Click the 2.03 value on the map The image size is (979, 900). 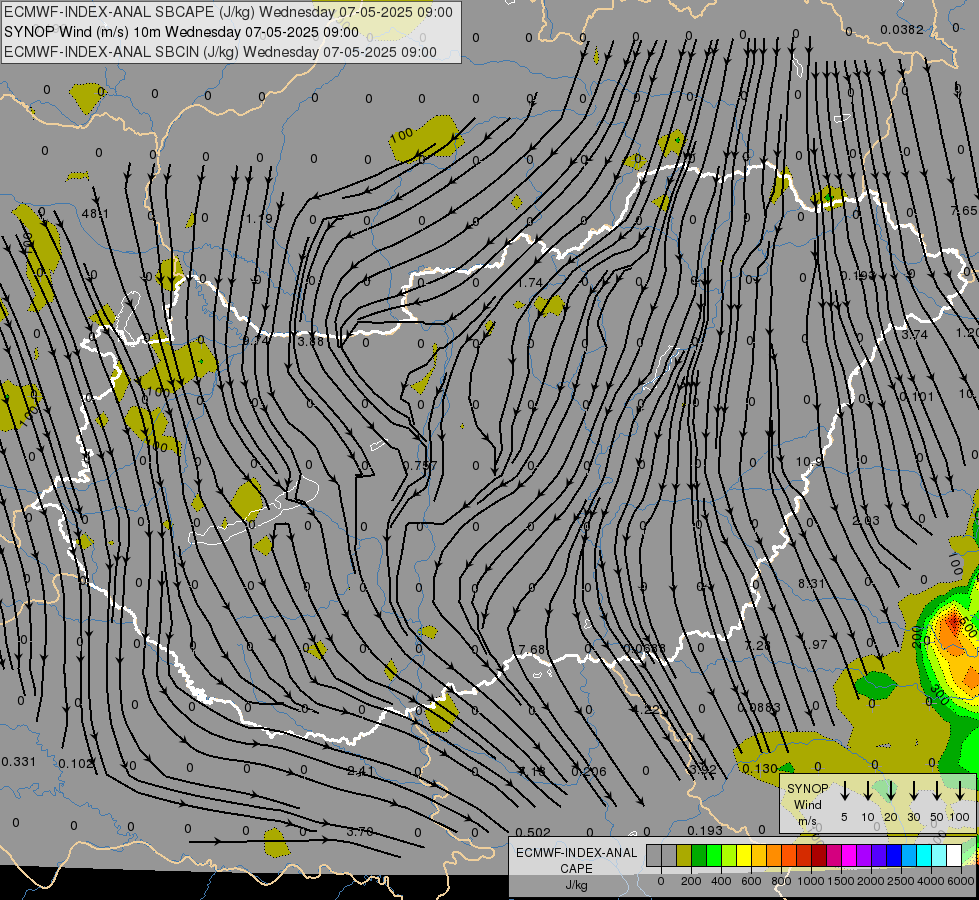[866, 521]
